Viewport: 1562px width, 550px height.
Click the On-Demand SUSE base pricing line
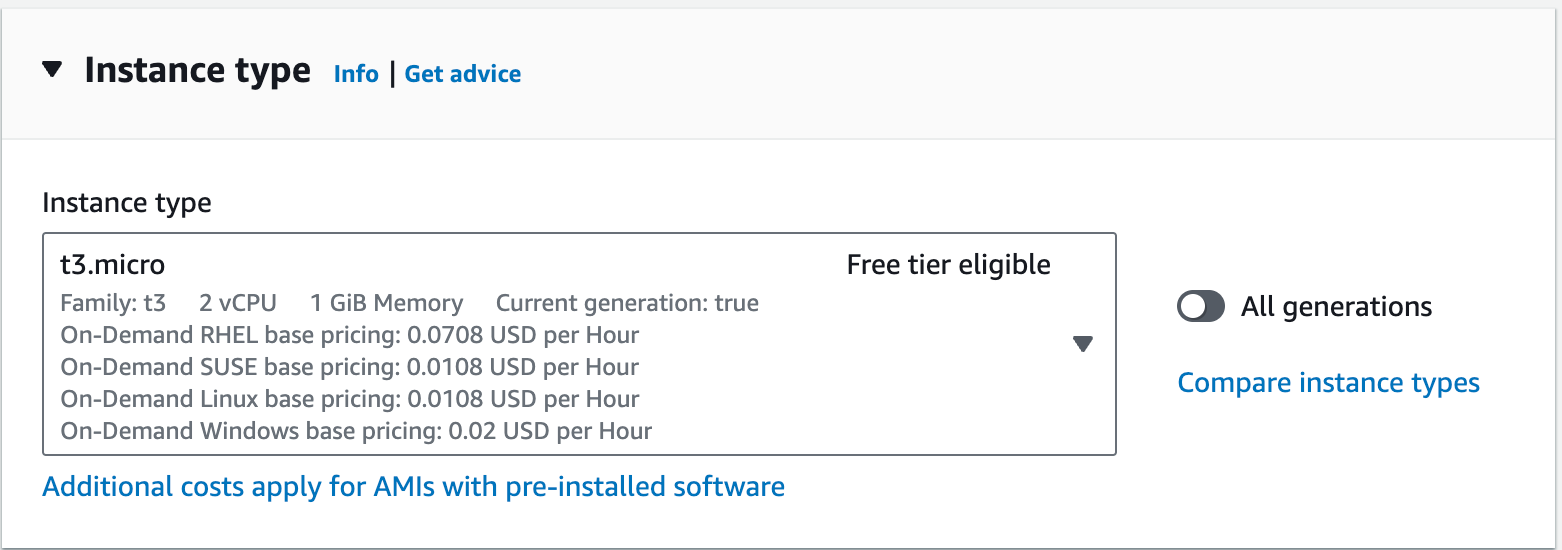(x=349, y=367)
